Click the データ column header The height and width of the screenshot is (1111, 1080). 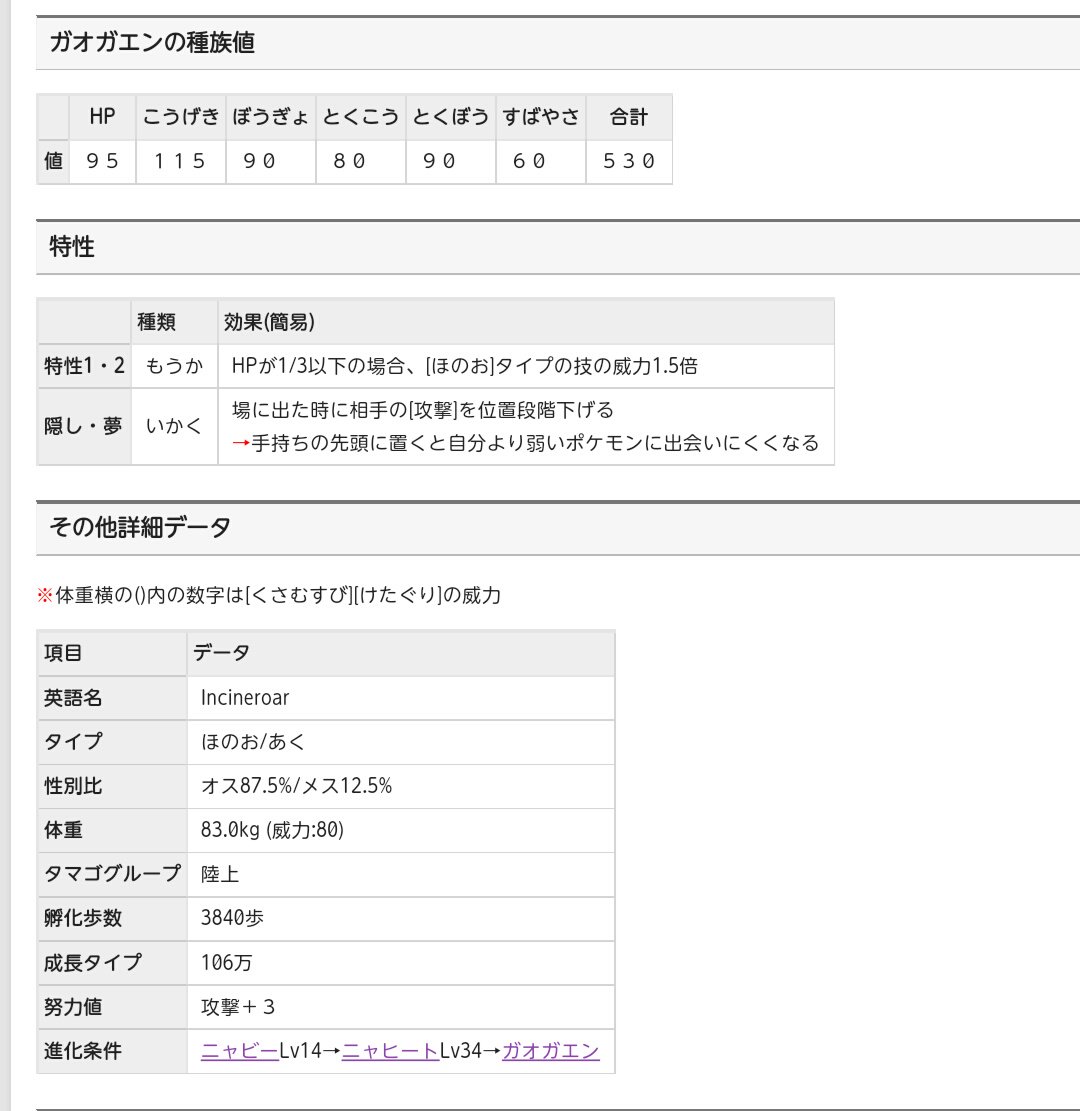pos(401,653)
